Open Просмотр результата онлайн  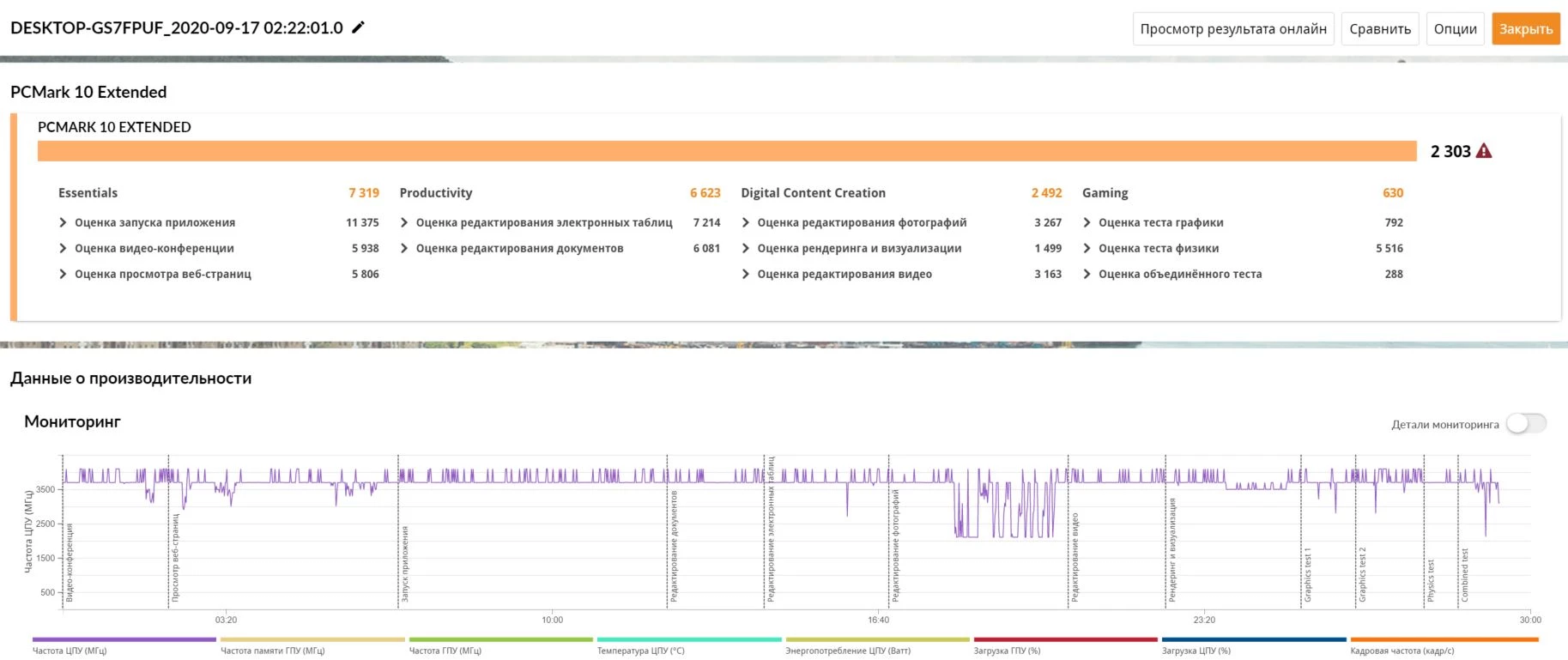coord(1233,29)
